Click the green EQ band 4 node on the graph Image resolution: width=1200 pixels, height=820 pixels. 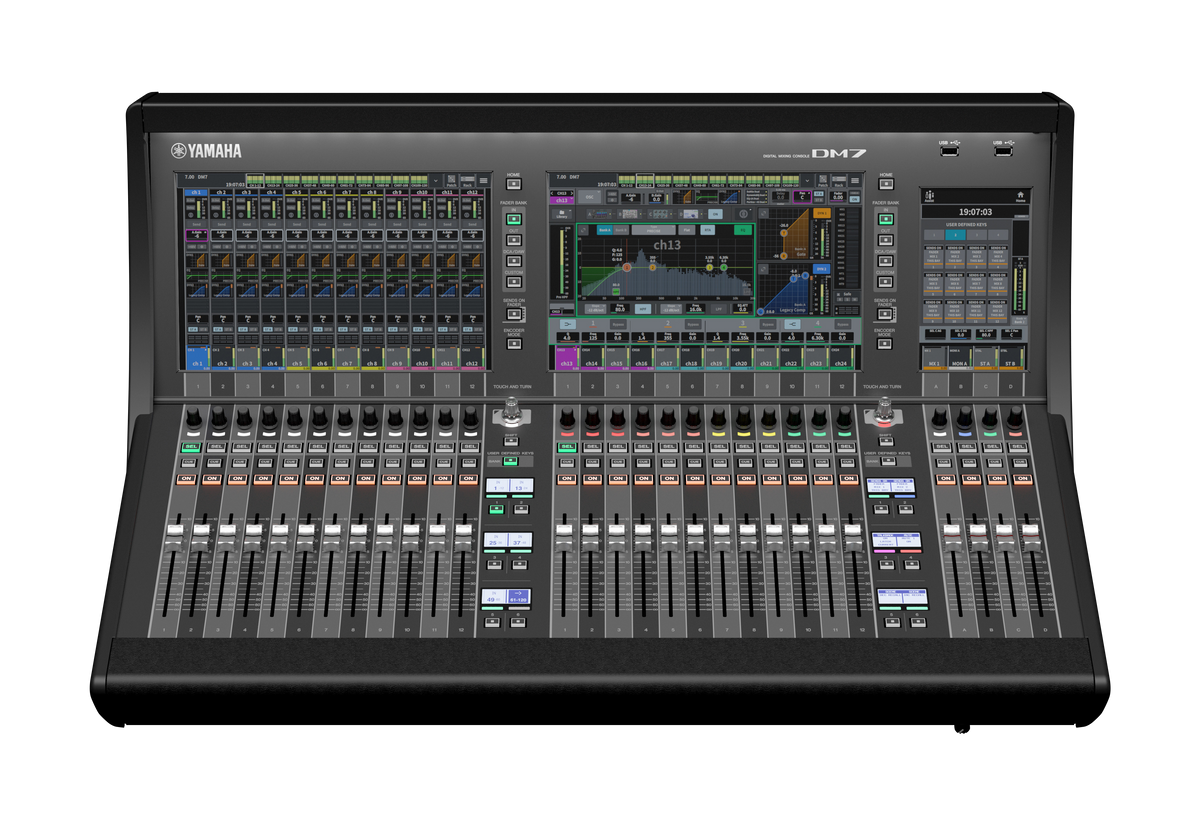click(x=724, y=268)
